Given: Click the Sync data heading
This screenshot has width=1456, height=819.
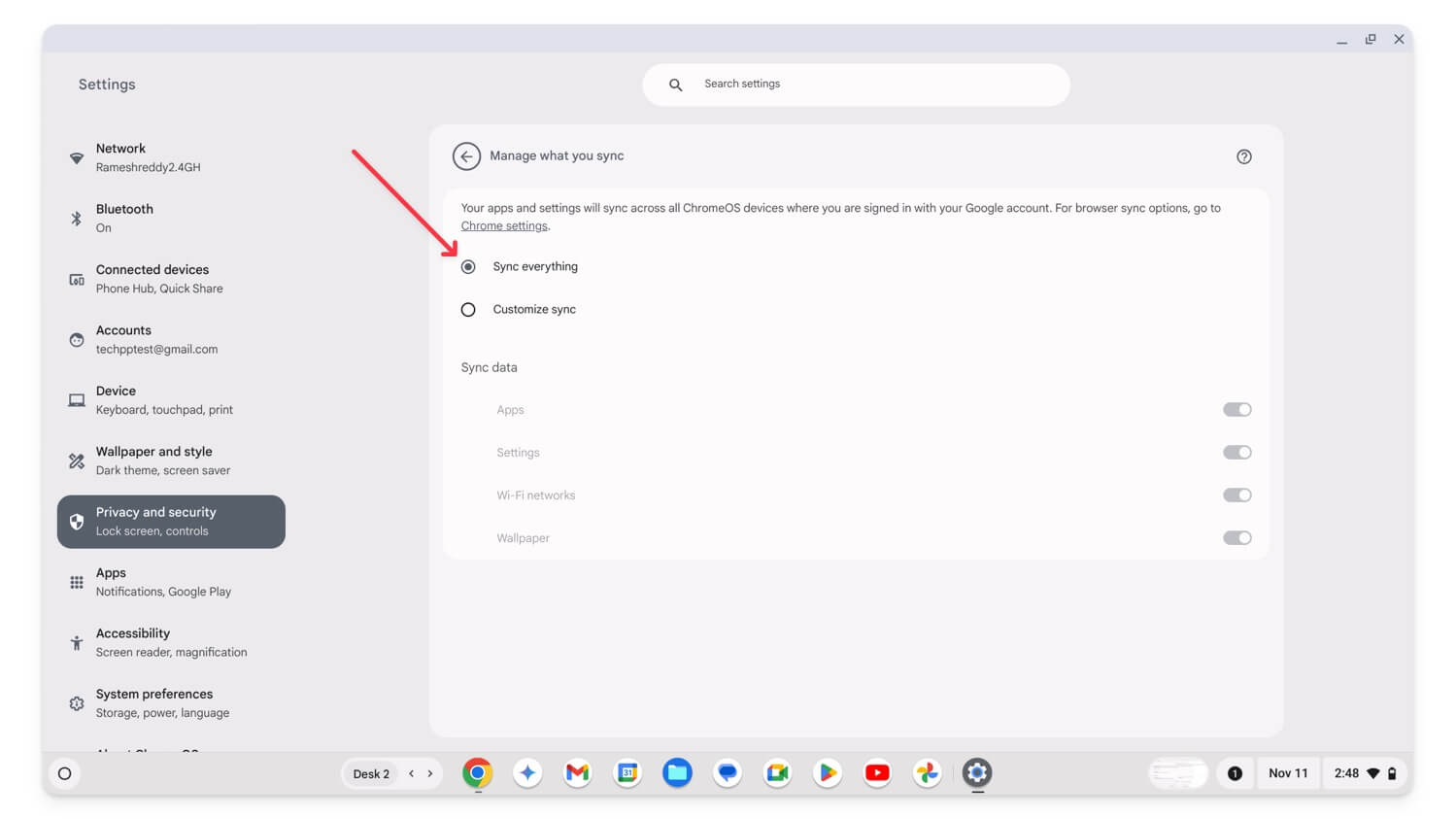Looking at the screenshot, I should click(x=489, y=368).
